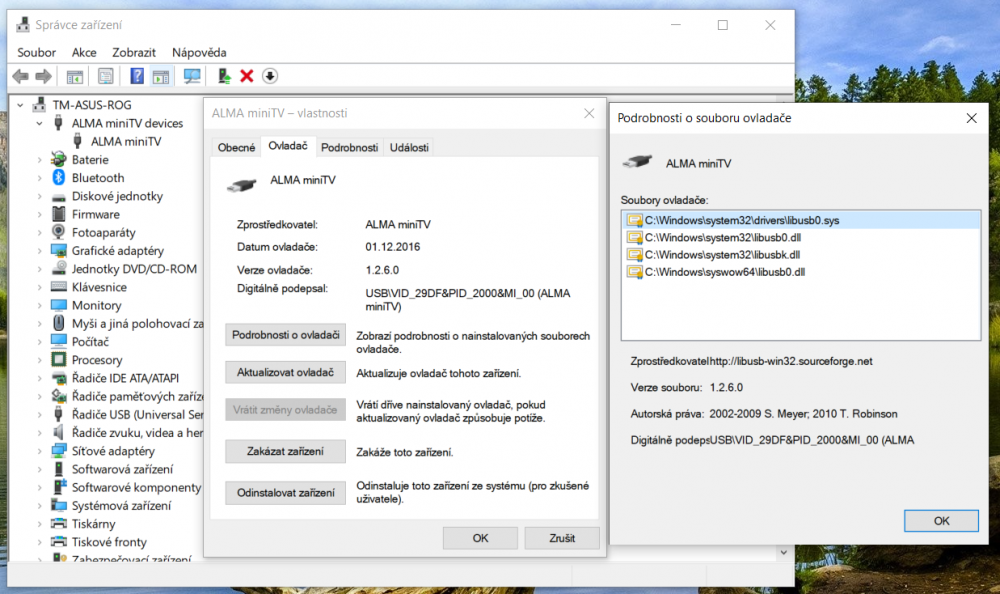Click the update driver toolbar icon with green arrow
This screenshot has height=594, width=1000.
click(x=224, y=76)
